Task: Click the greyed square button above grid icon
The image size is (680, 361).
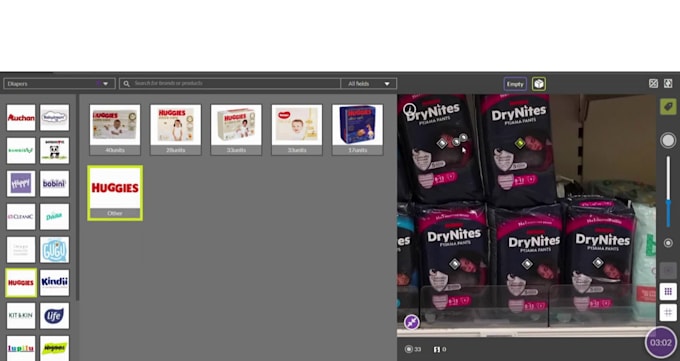Action: 668,271
